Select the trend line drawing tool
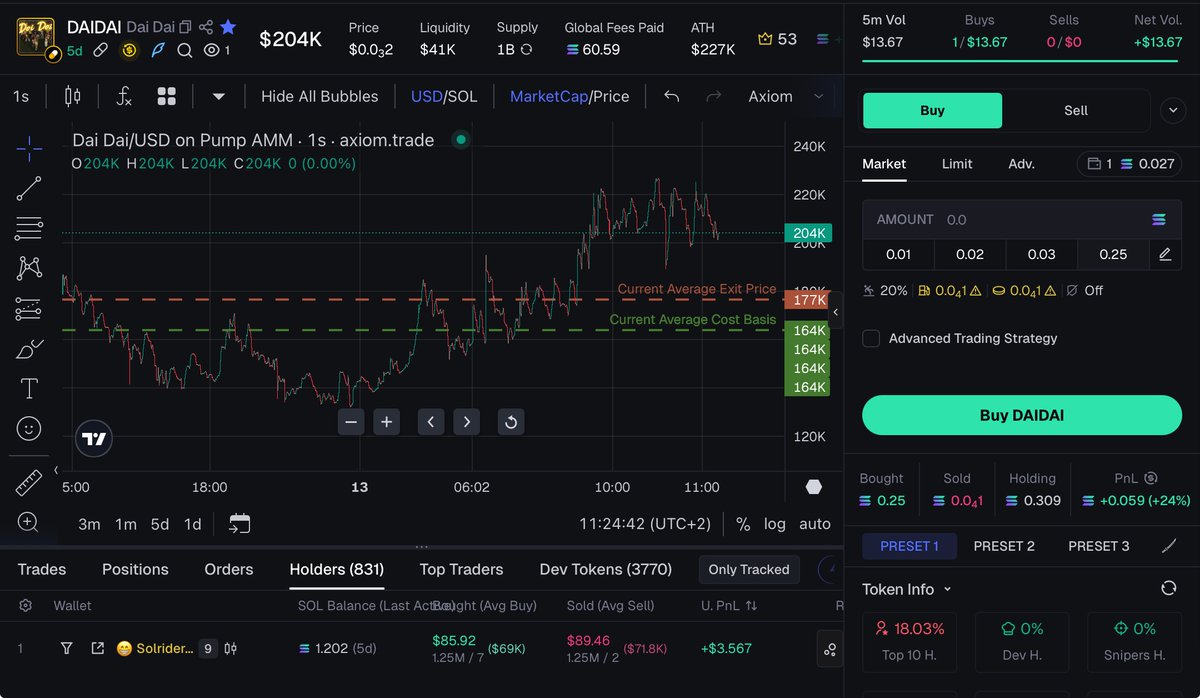 29,189
